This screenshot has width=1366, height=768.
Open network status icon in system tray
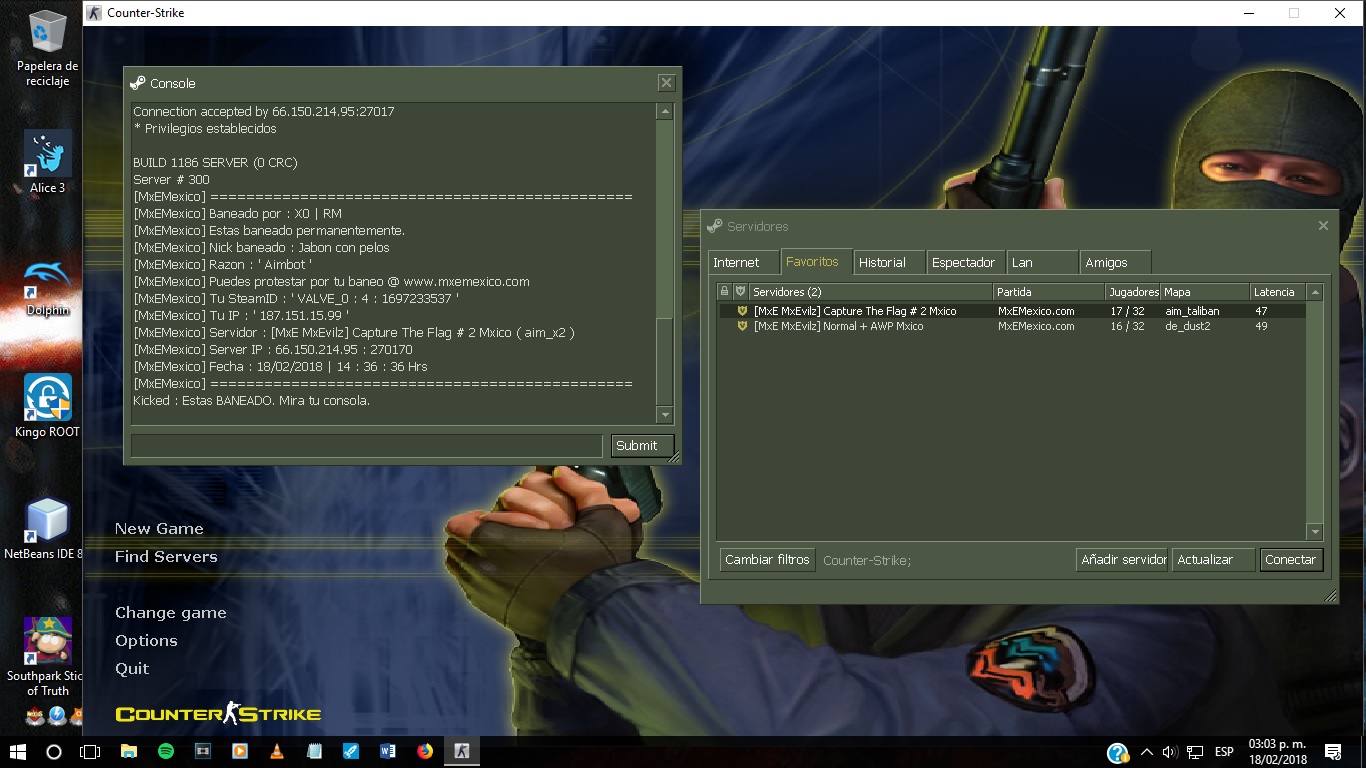click(x=1194, y=752)
